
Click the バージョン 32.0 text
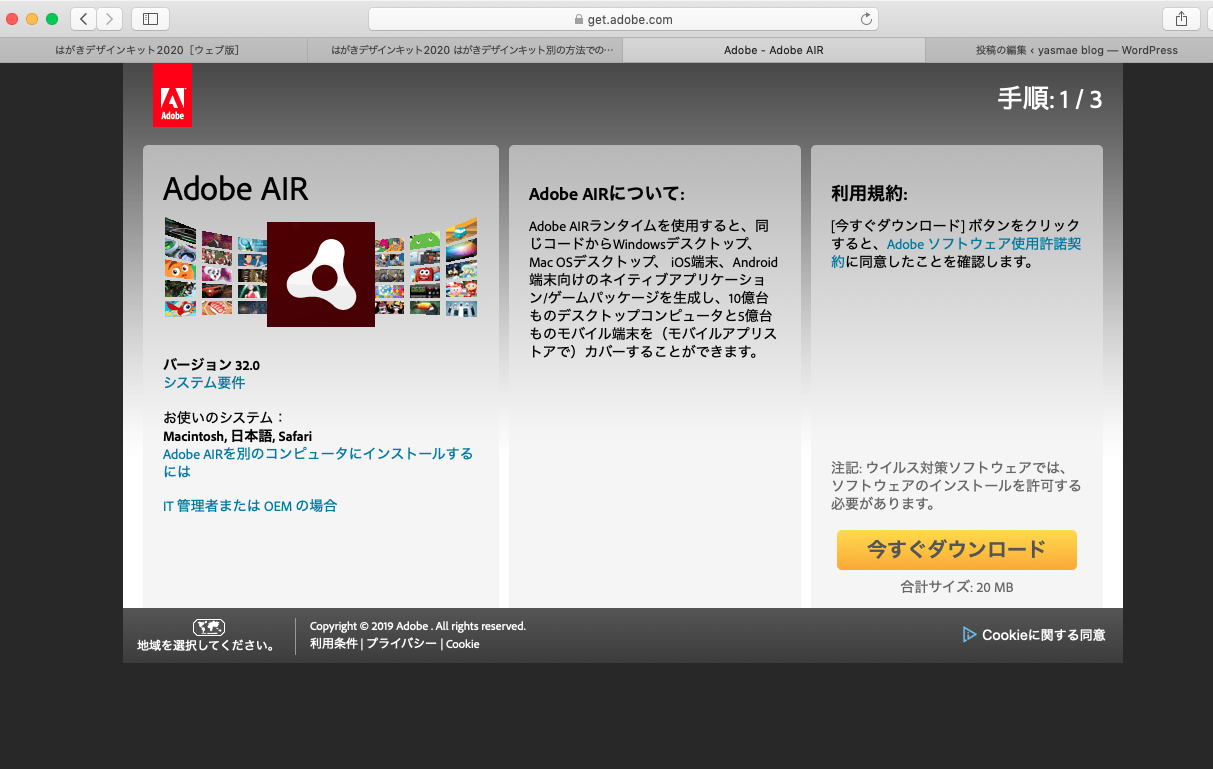[x=211, y=365]
